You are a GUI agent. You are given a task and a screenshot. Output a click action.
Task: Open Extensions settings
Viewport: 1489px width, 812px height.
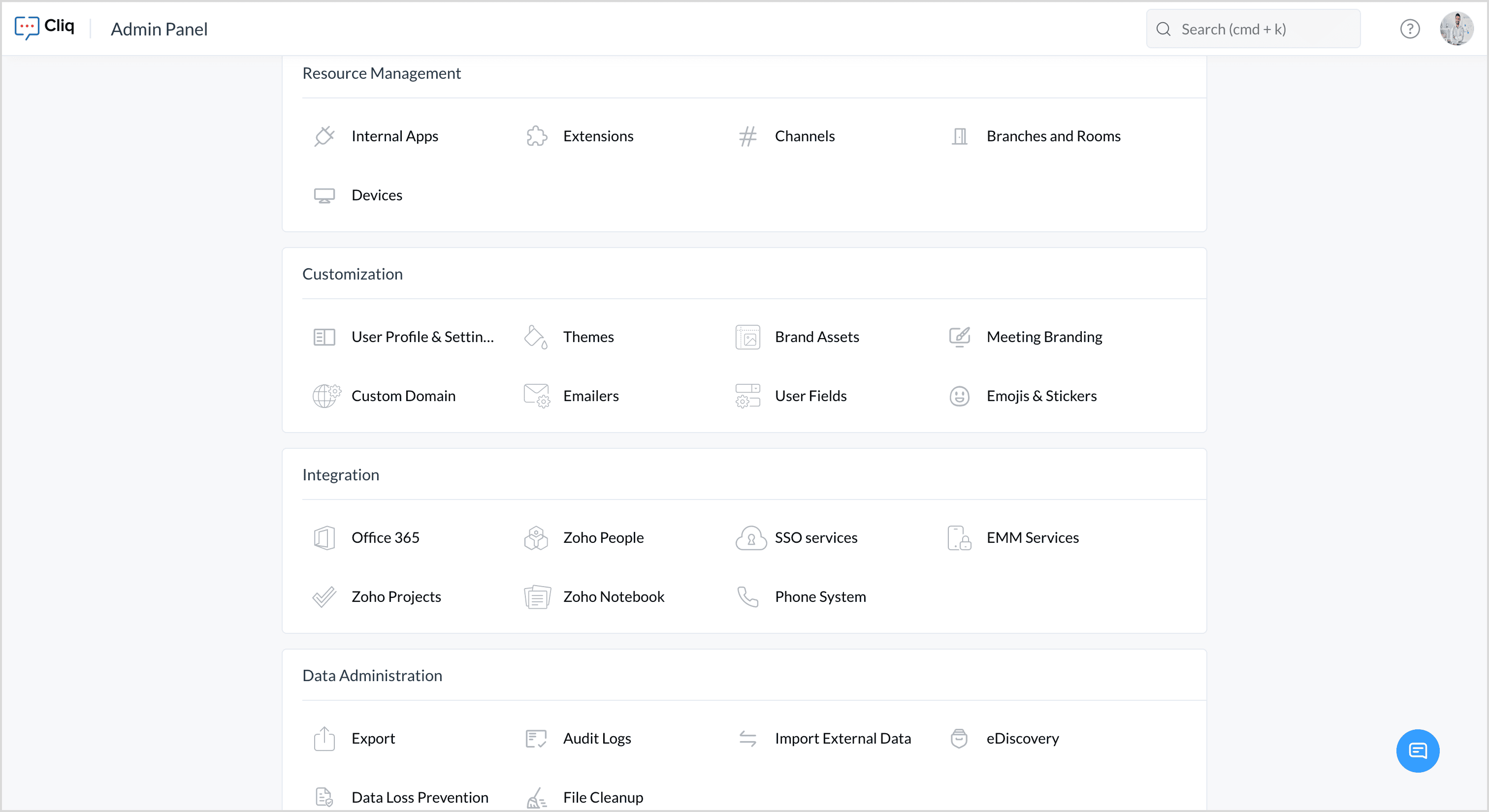click(598, 136)
